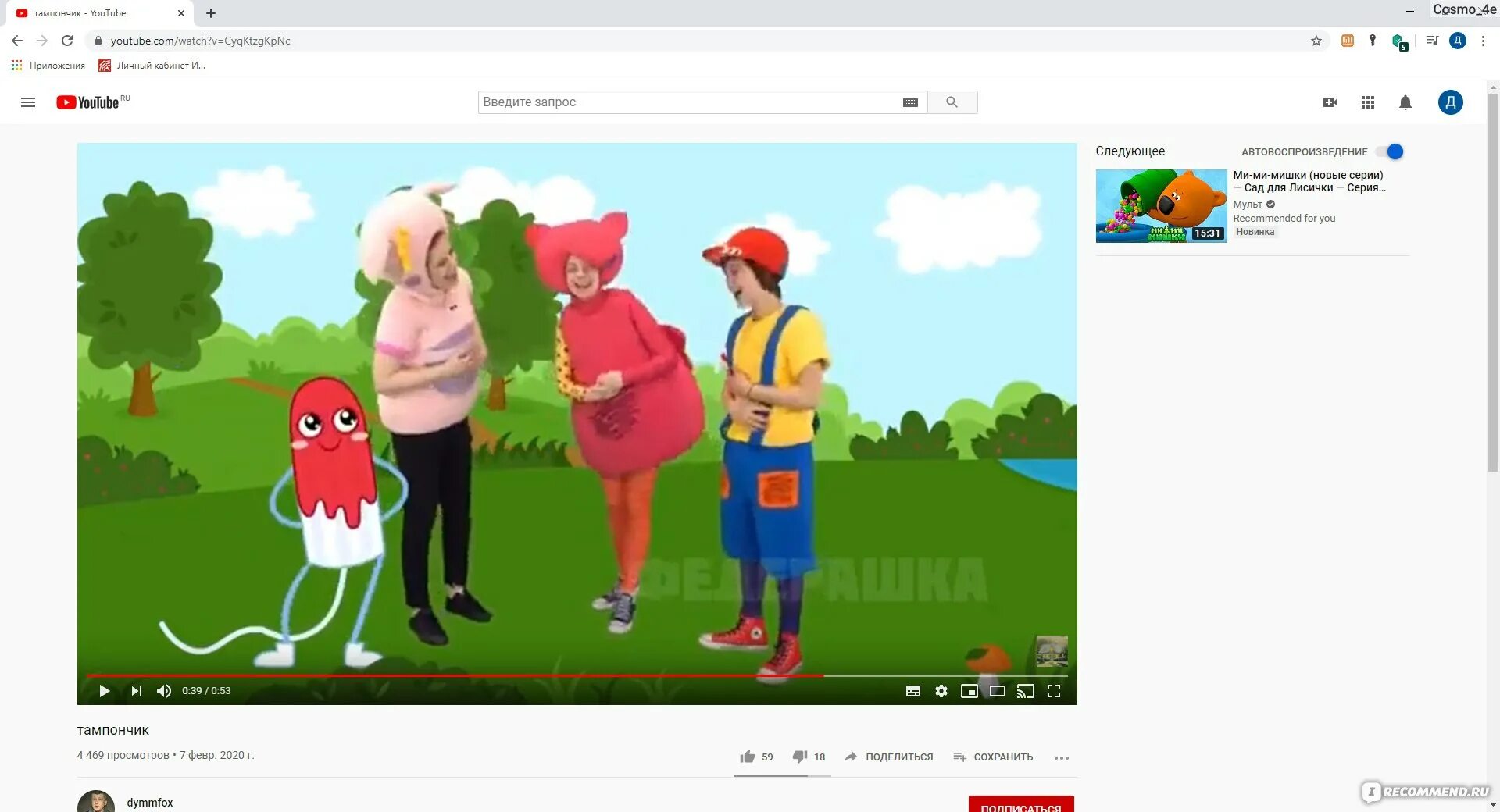Open the media controls toolbar icon
This screenshot has height=812, width=1500.
[x=1432, y=41]
